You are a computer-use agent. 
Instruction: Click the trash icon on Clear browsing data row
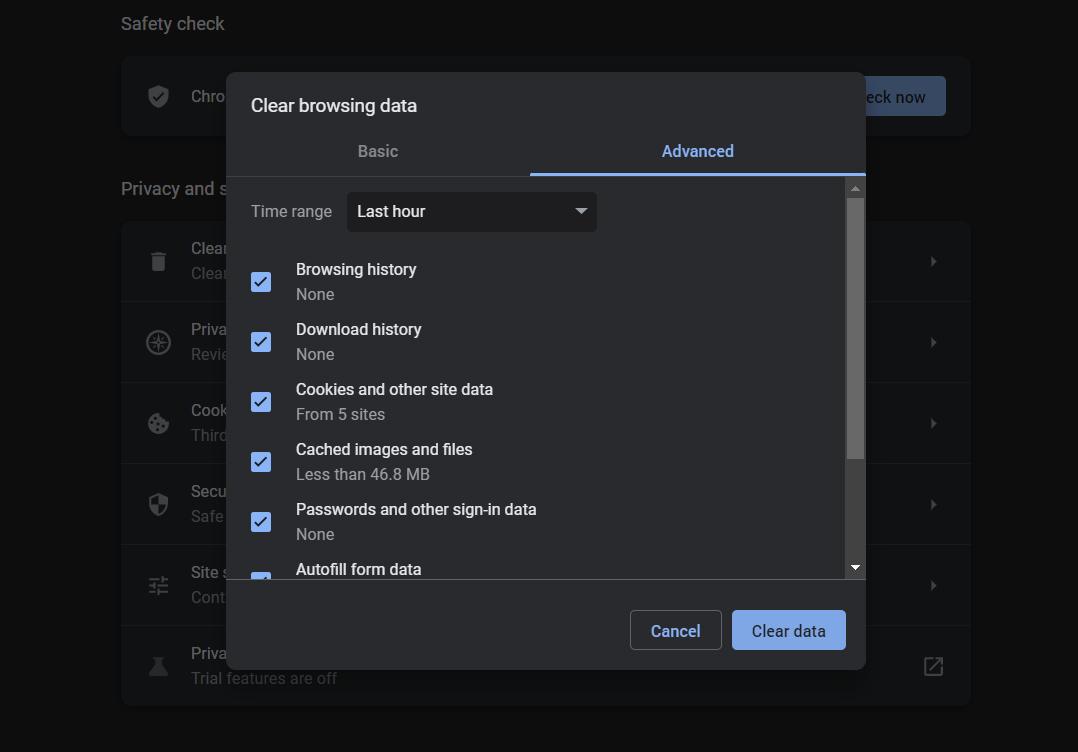coord(158,261)
